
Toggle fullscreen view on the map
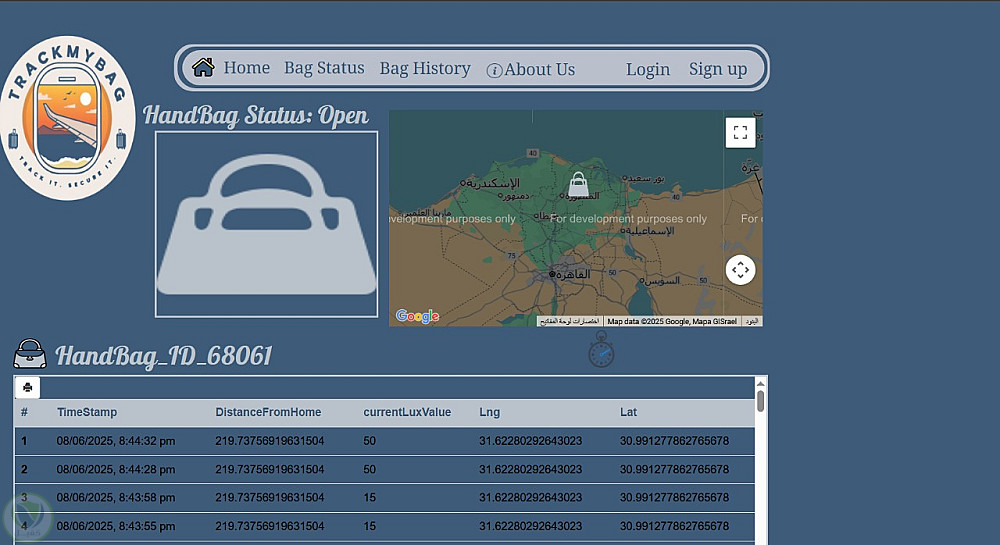click(x=740, y=133)
